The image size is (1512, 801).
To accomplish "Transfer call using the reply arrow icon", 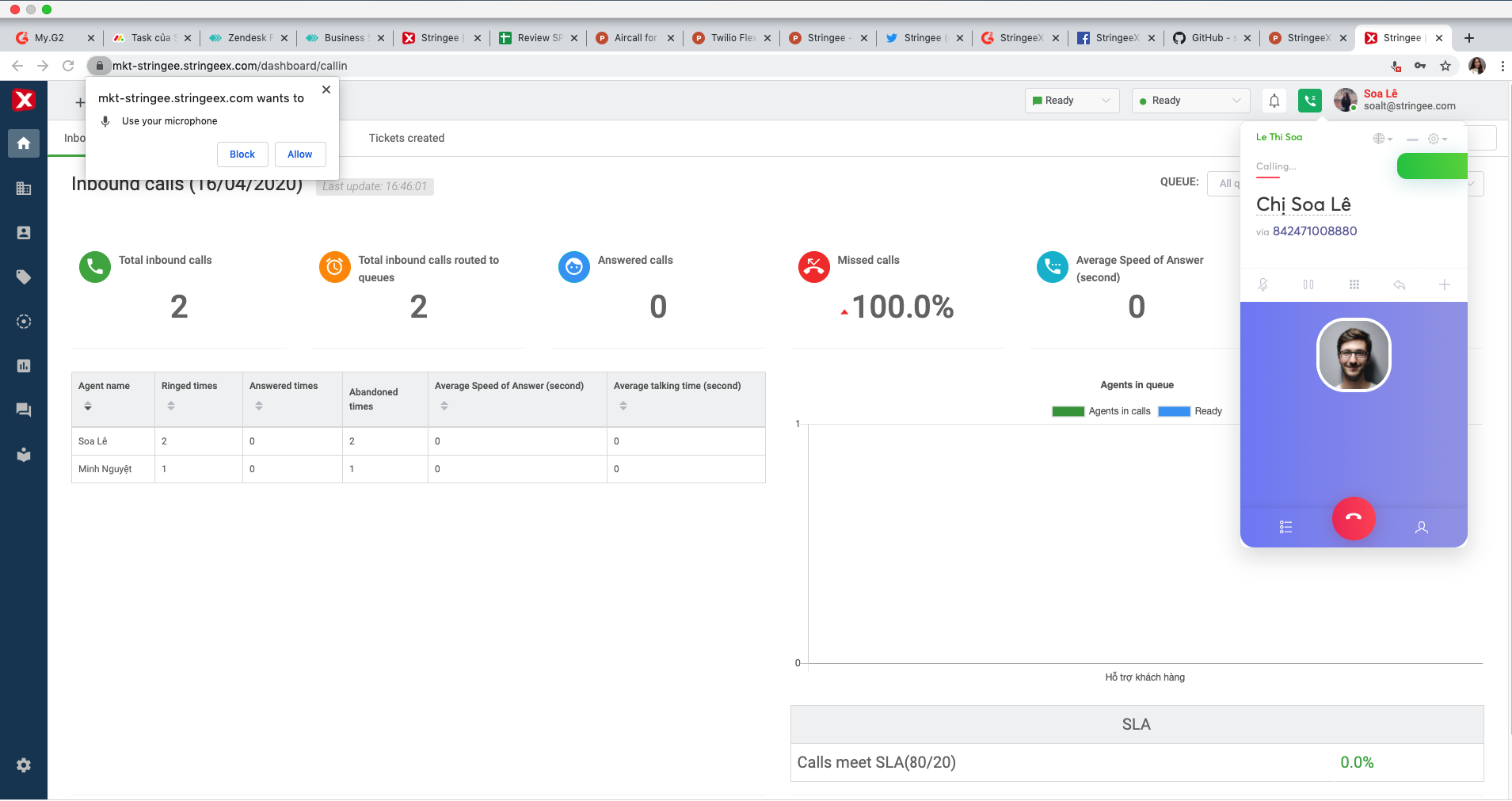I will (1400, 284).
